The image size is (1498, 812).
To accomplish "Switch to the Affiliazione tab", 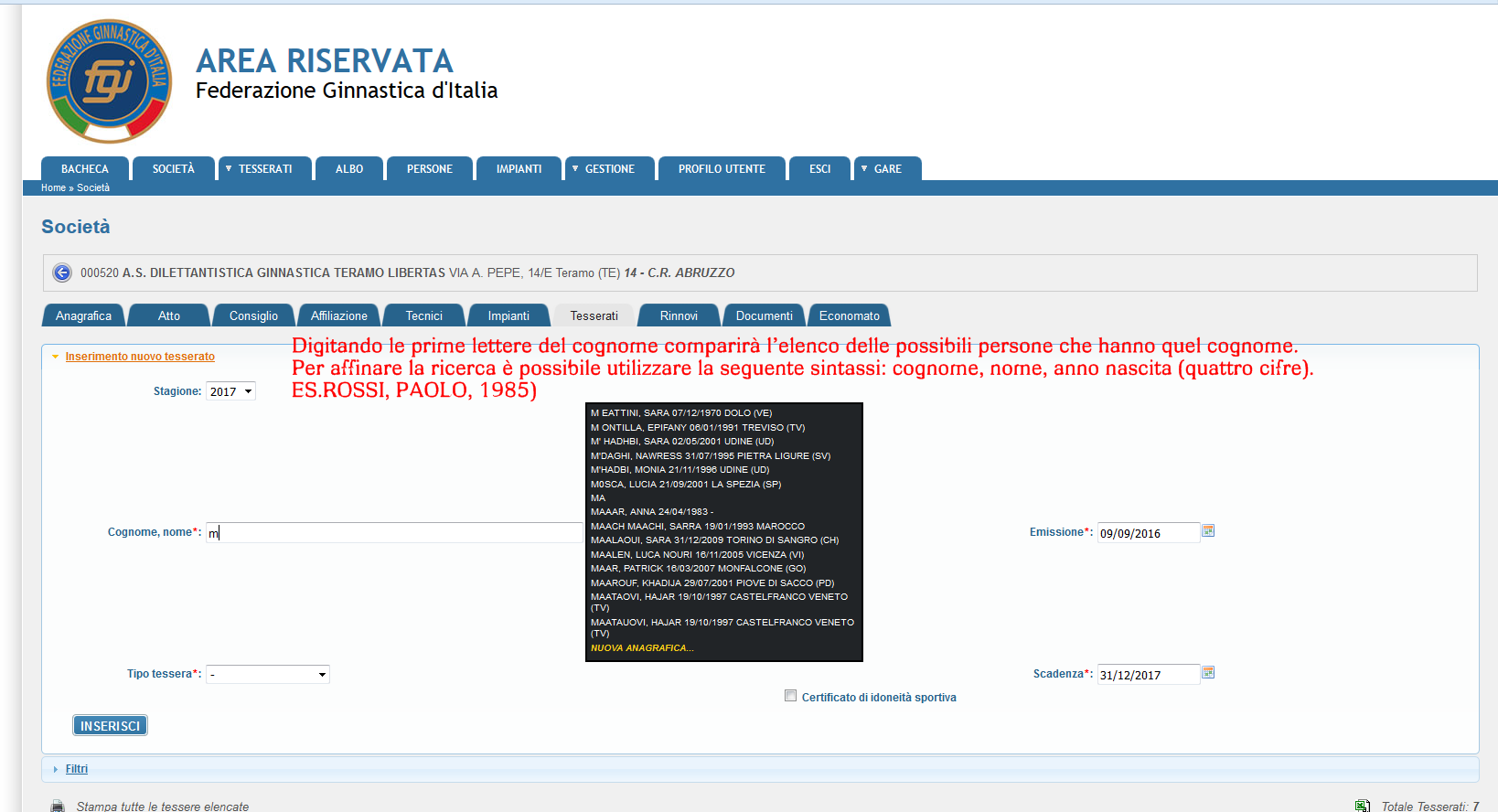I will [x=339, y=315].
